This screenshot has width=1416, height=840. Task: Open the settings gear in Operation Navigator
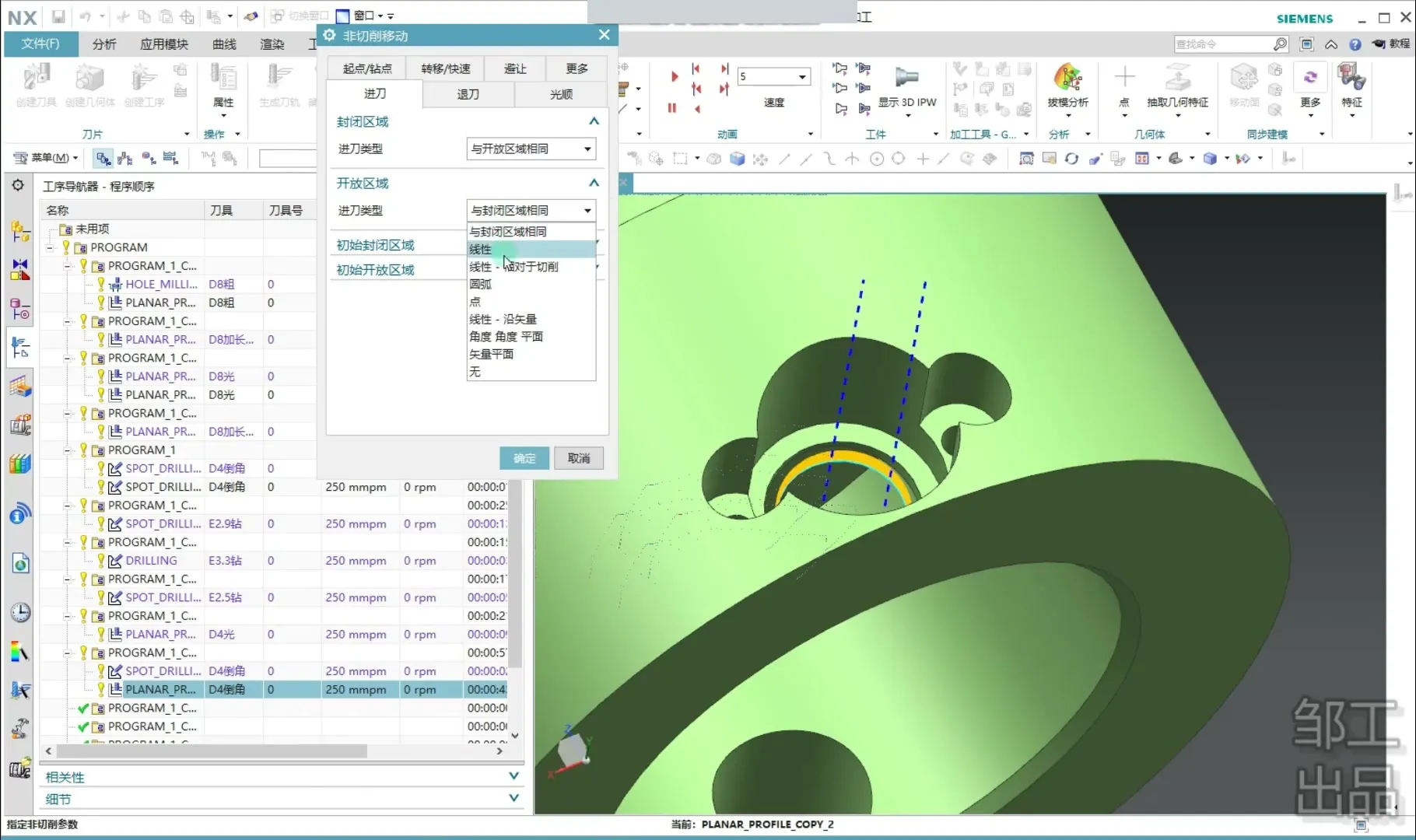point(18,185)
